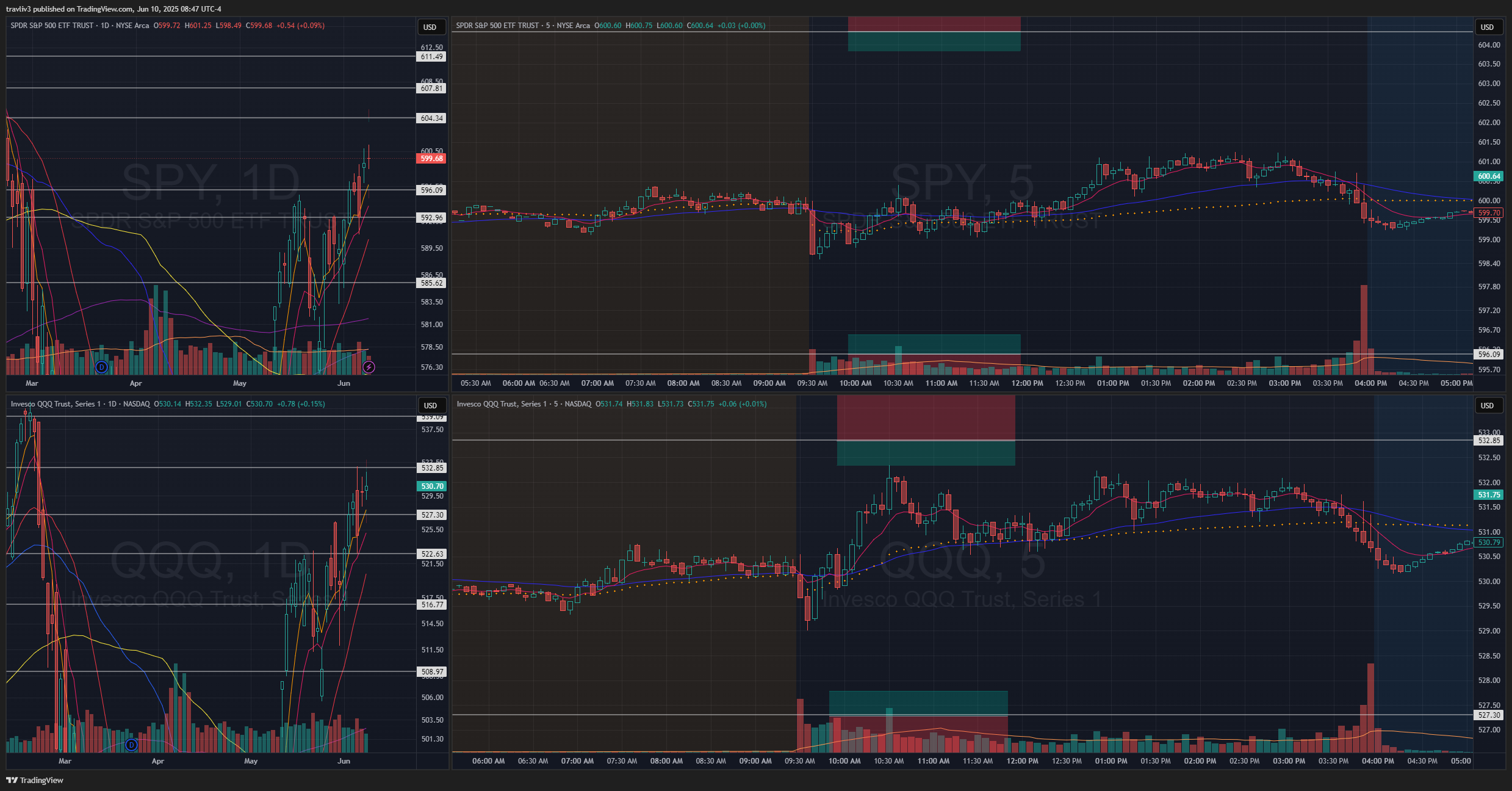Click the lightning event icon on SPY daily chart
Viewport: 1512px width, 791px height.
click(x=369, y=367)
